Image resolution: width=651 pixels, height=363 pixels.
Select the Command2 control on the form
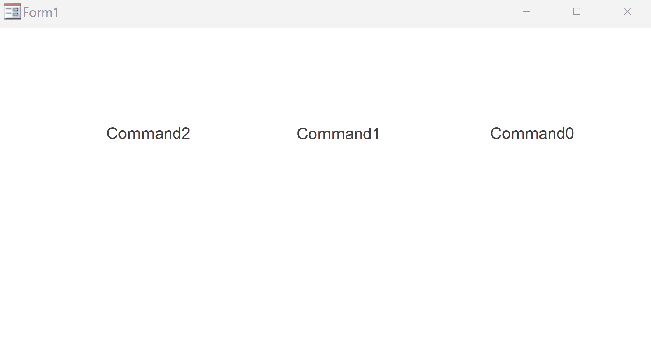tap(148, 133)
